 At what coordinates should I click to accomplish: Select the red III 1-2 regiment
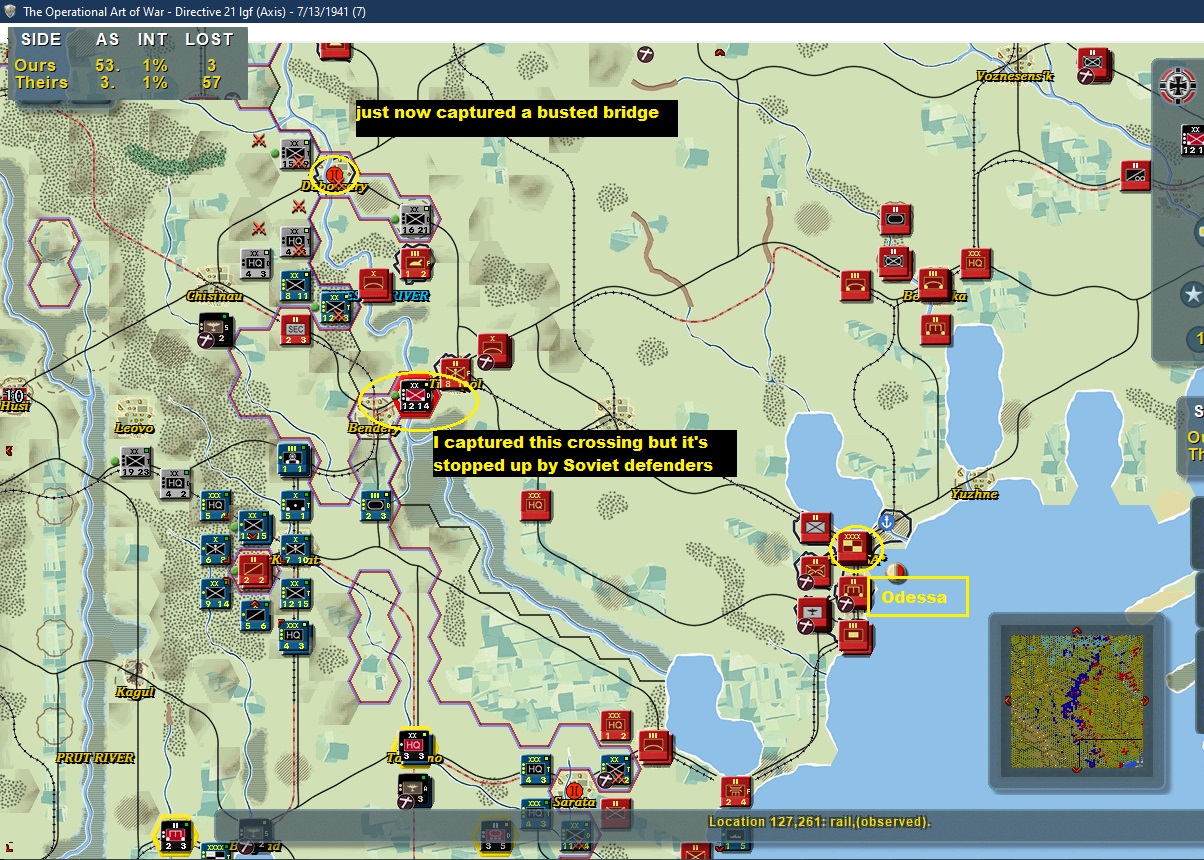pyautogui.click(x=415, y=263)
